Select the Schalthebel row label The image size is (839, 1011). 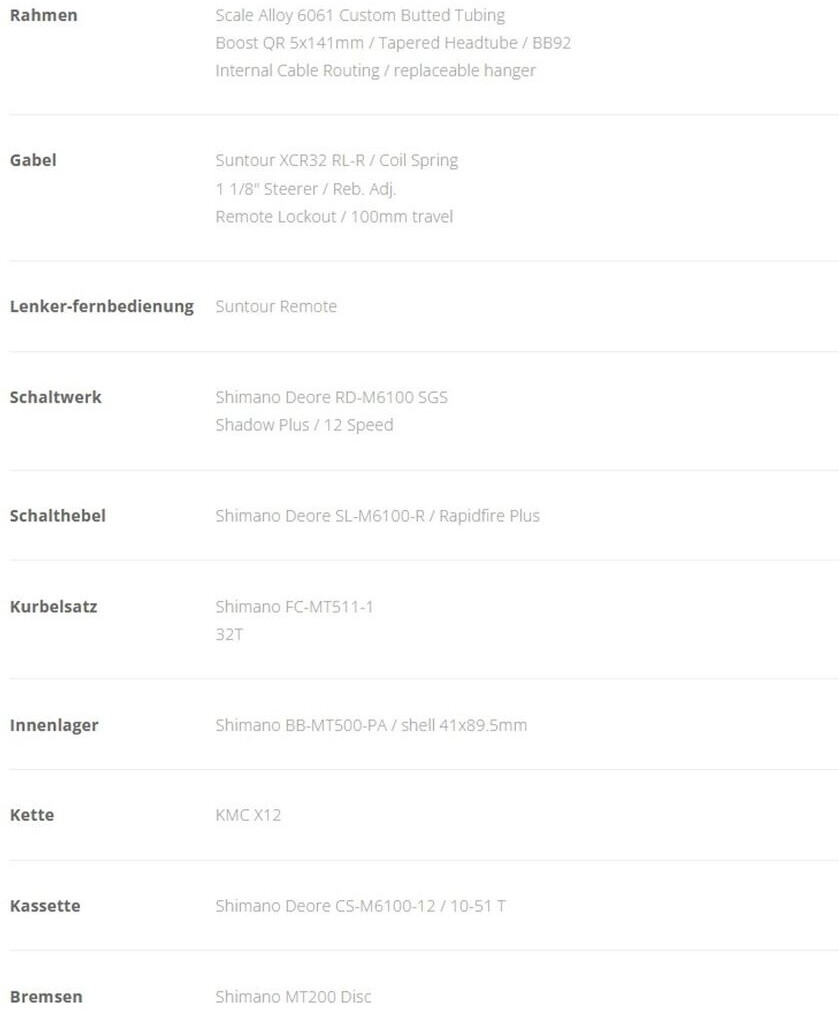point(57,516)
